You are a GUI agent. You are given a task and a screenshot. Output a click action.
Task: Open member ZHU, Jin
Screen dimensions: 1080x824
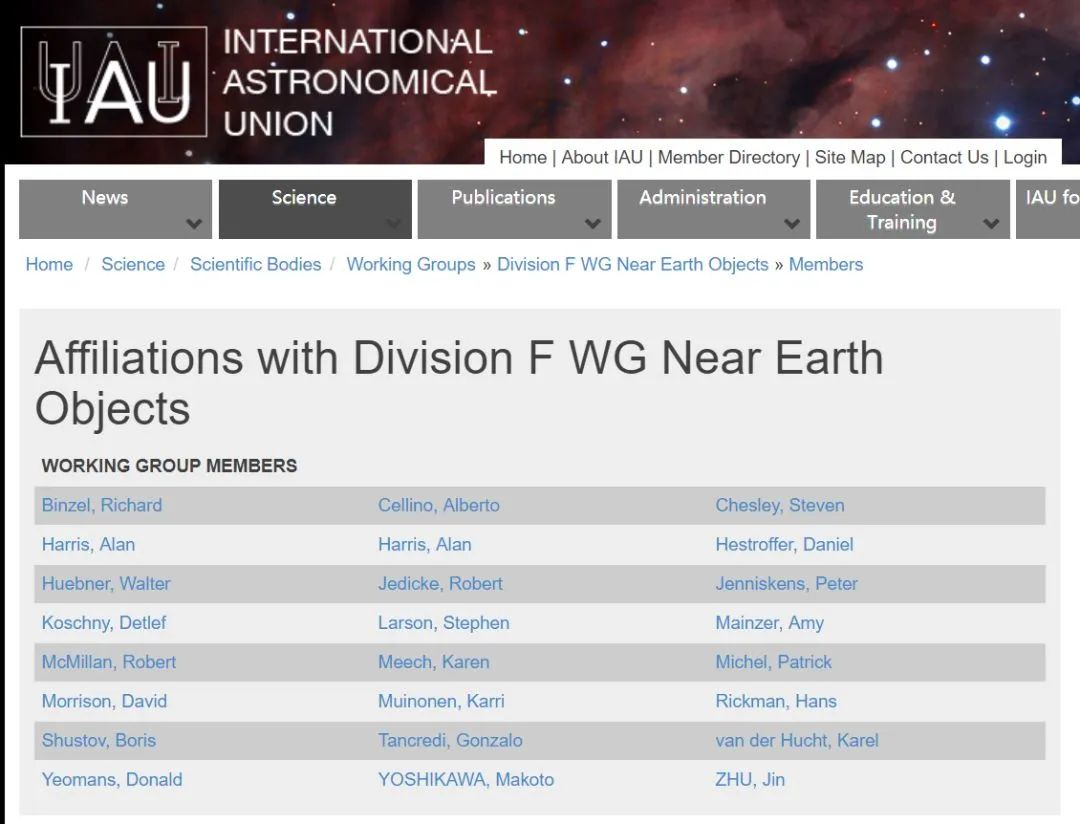pyautogui.click(x=749, y=780)
